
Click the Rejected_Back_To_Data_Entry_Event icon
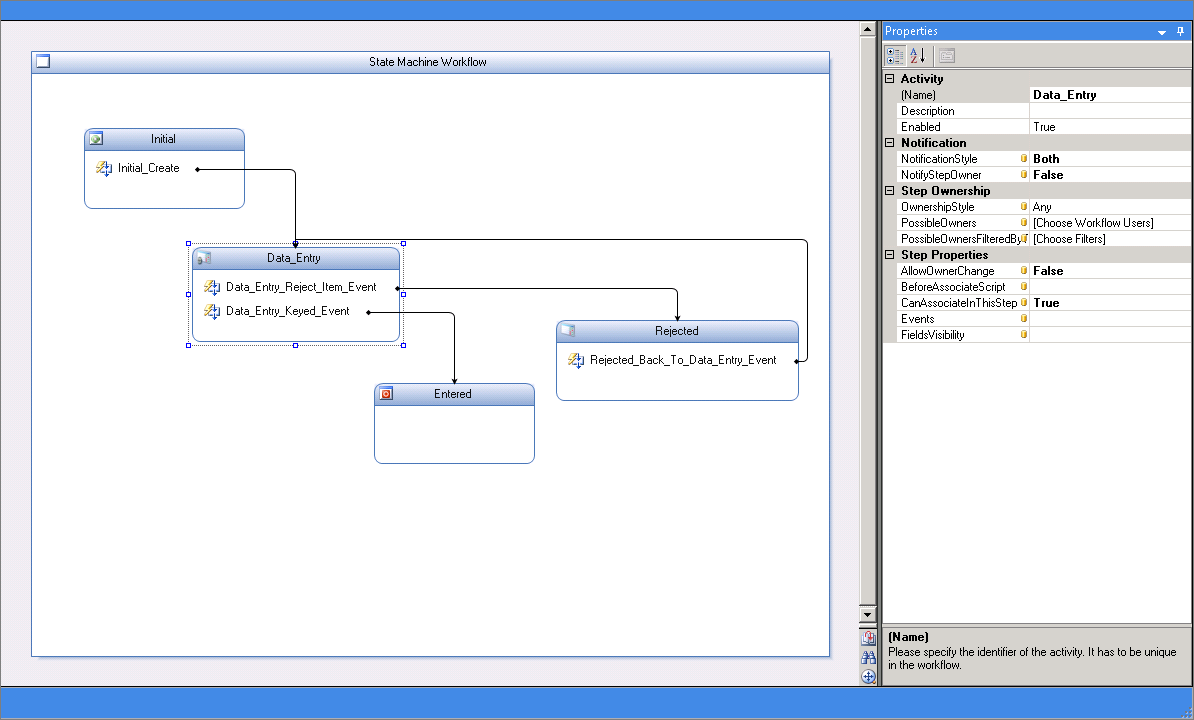point(576,360)
